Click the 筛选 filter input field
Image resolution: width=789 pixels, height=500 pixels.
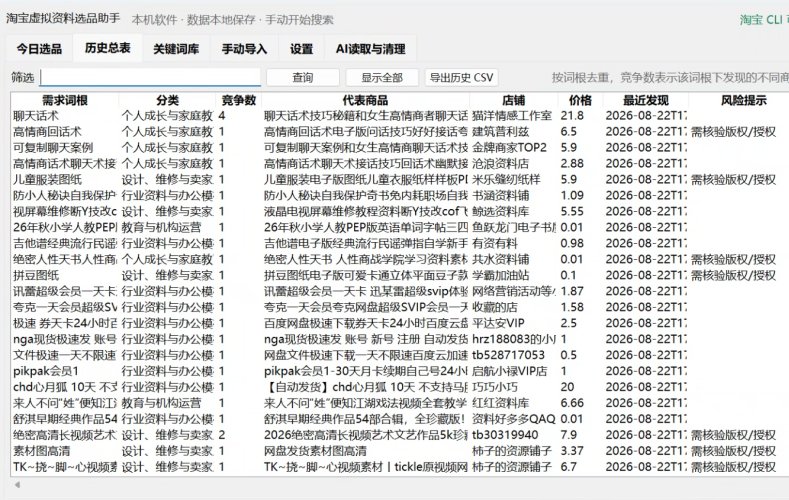(x=150, y=77)
